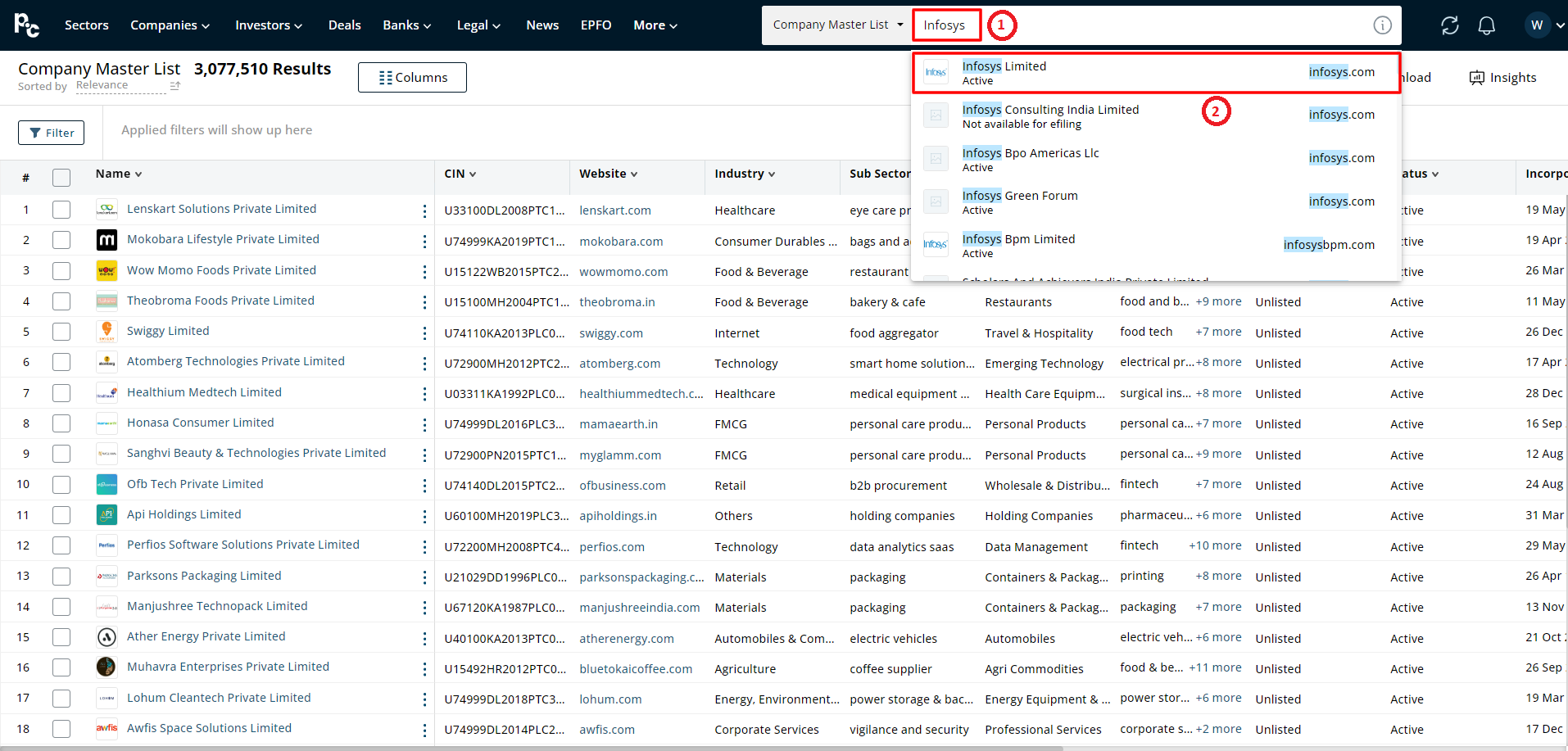Click the Columns button
This screenshot has width=1568, height=751.
pos(412,78)
